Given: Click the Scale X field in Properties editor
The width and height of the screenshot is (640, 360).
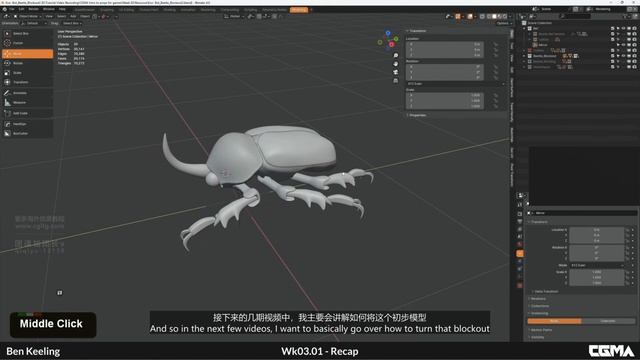Looking at the screenshot, I should tap(597, 272).
